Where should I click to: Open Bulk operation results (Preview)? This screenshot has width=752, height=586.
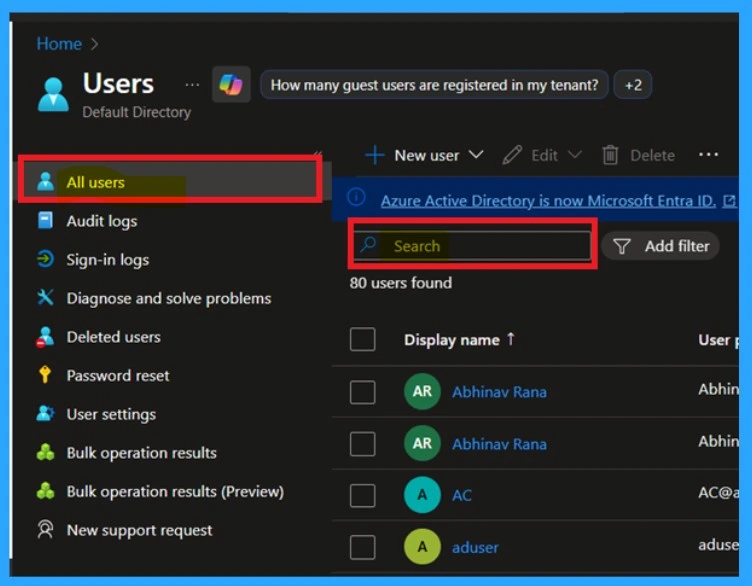pos(175,492)
